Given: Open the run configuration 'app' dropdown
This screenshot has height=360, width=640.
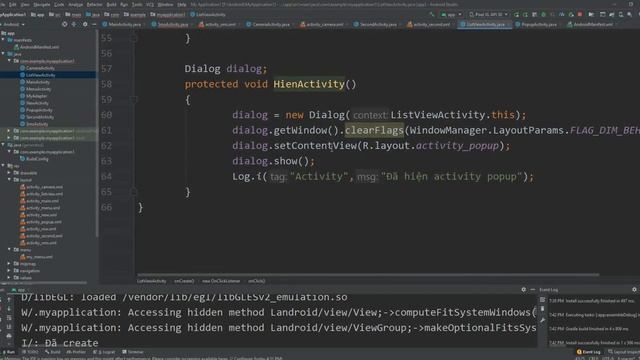Looking at the screenshot, I should 451,14.
